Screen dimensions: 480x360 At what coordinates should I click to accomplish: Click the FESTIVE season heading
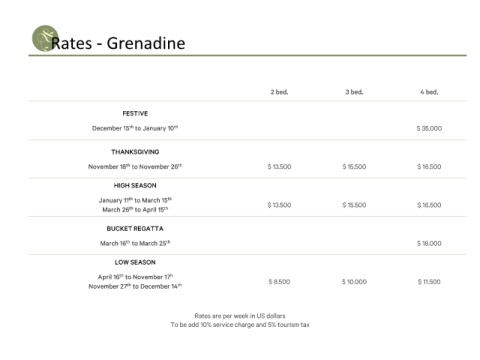135,114
